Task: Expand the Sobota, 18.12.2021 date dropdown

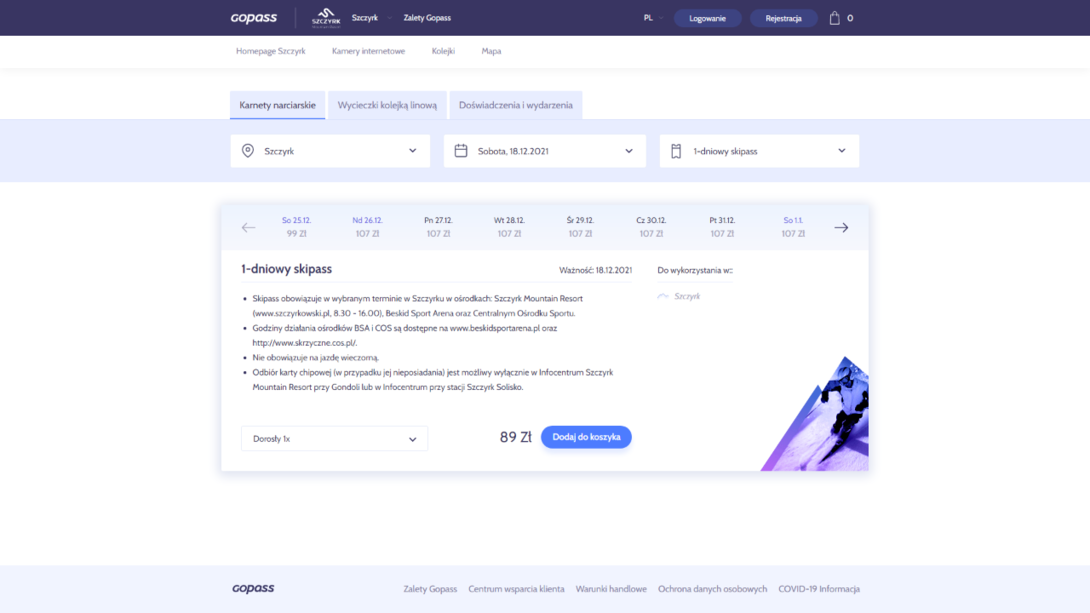Action: click(544, 151)
